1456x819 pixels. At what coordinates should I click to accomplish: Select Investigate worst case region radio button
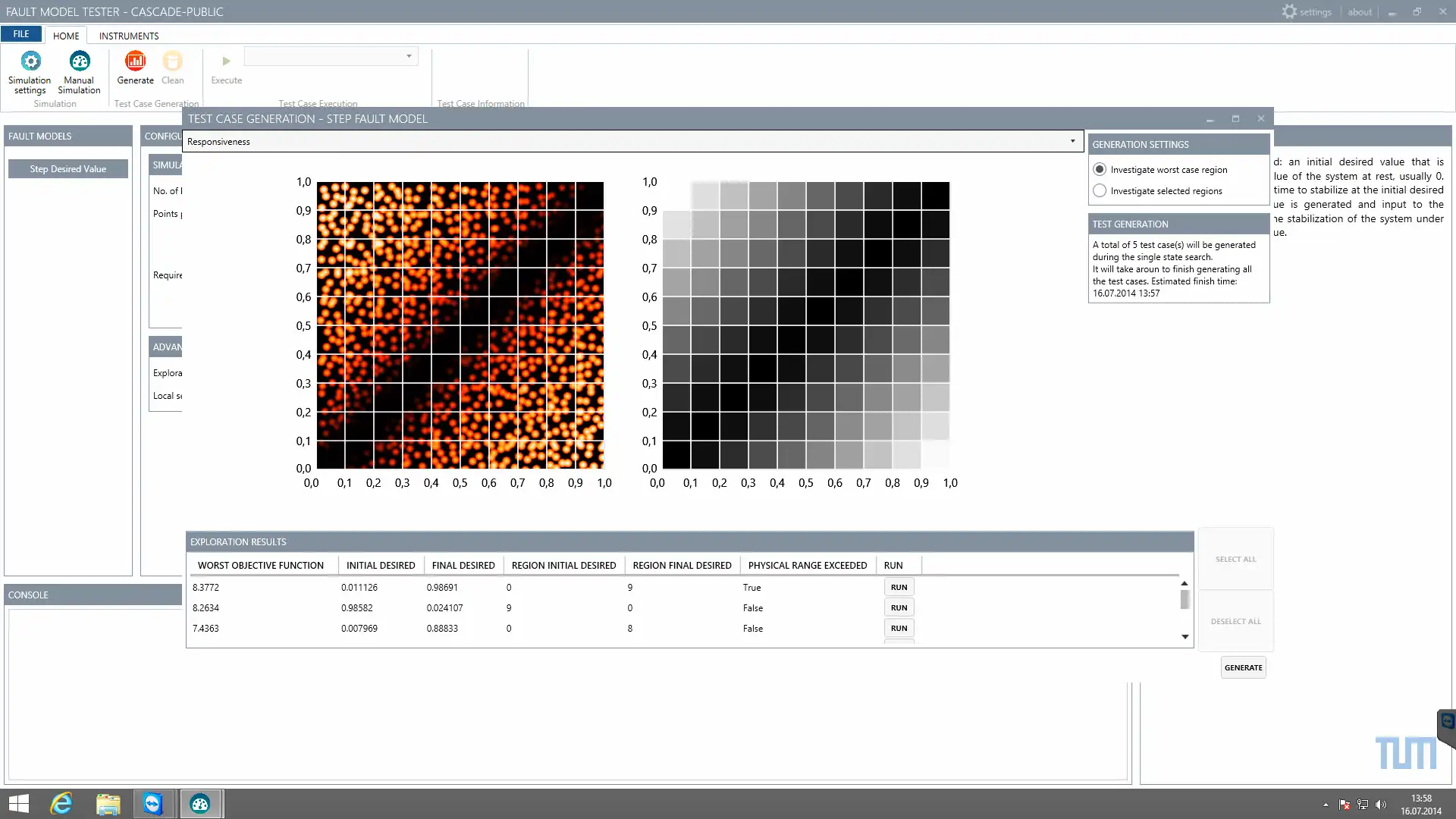coord(1099,169)
